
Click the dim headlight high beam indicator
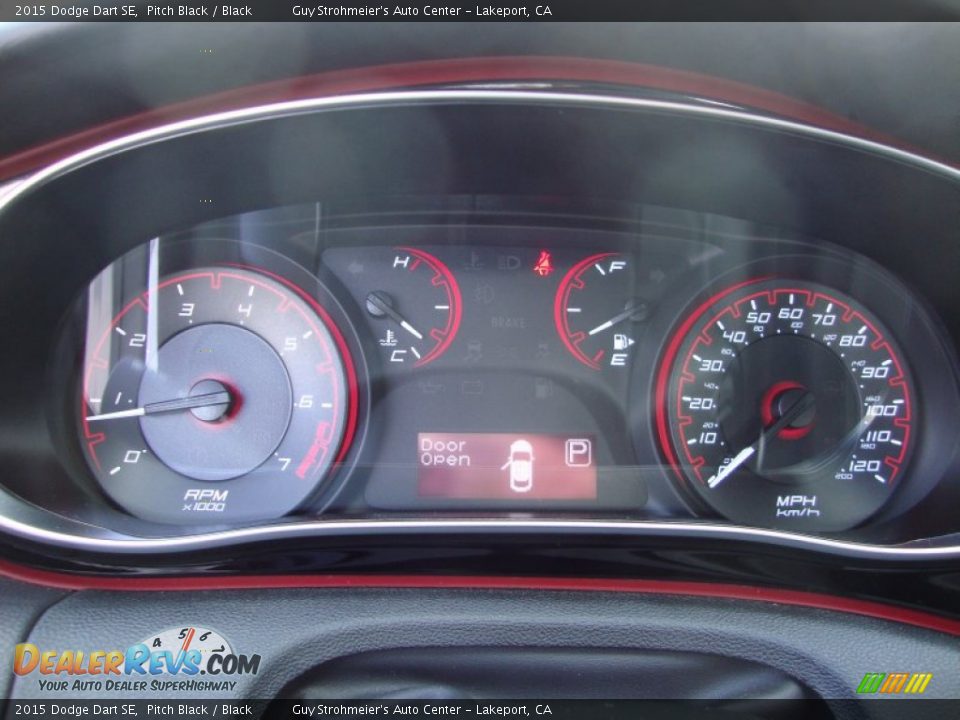click(x=510, y=263)
